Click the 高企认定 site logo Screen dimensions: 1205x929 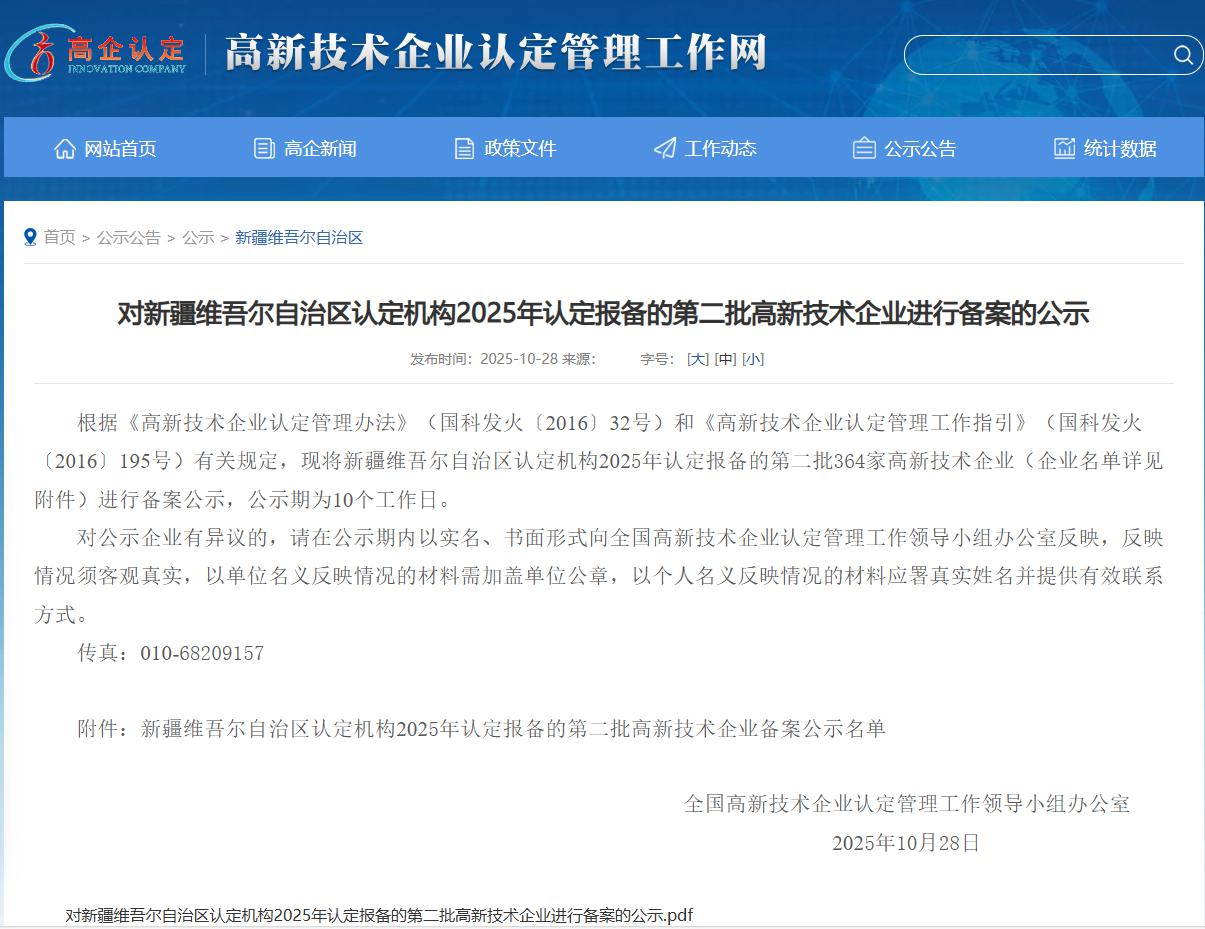coord(97,52)
